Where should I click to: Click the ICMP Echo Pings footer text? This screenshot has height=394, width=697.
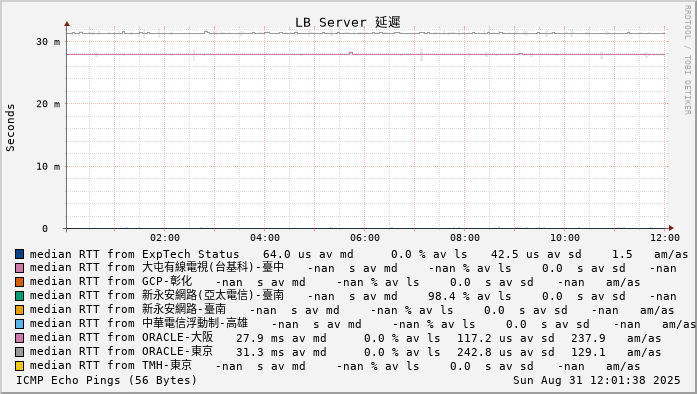(106, 380)
